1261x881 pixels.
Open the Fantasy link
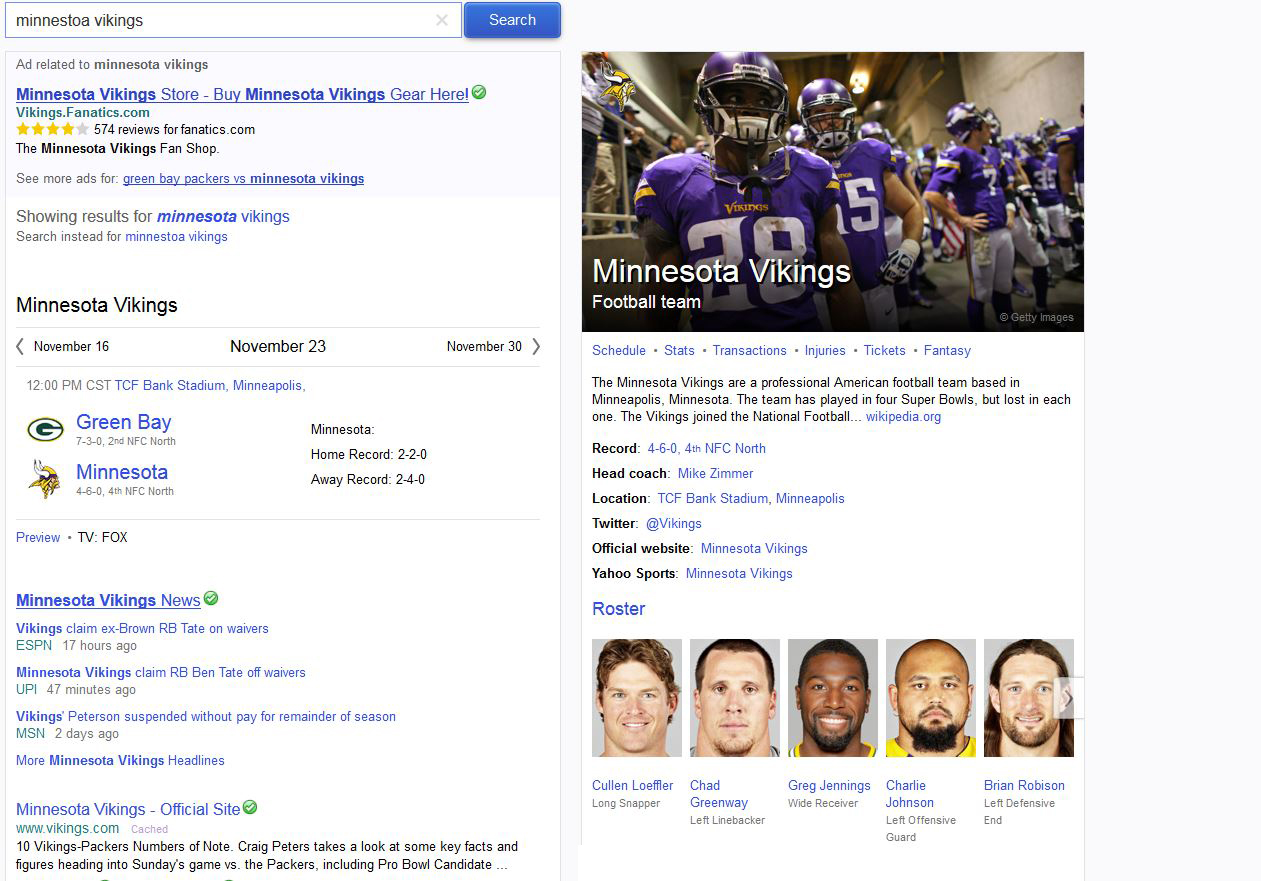[947, 351]
